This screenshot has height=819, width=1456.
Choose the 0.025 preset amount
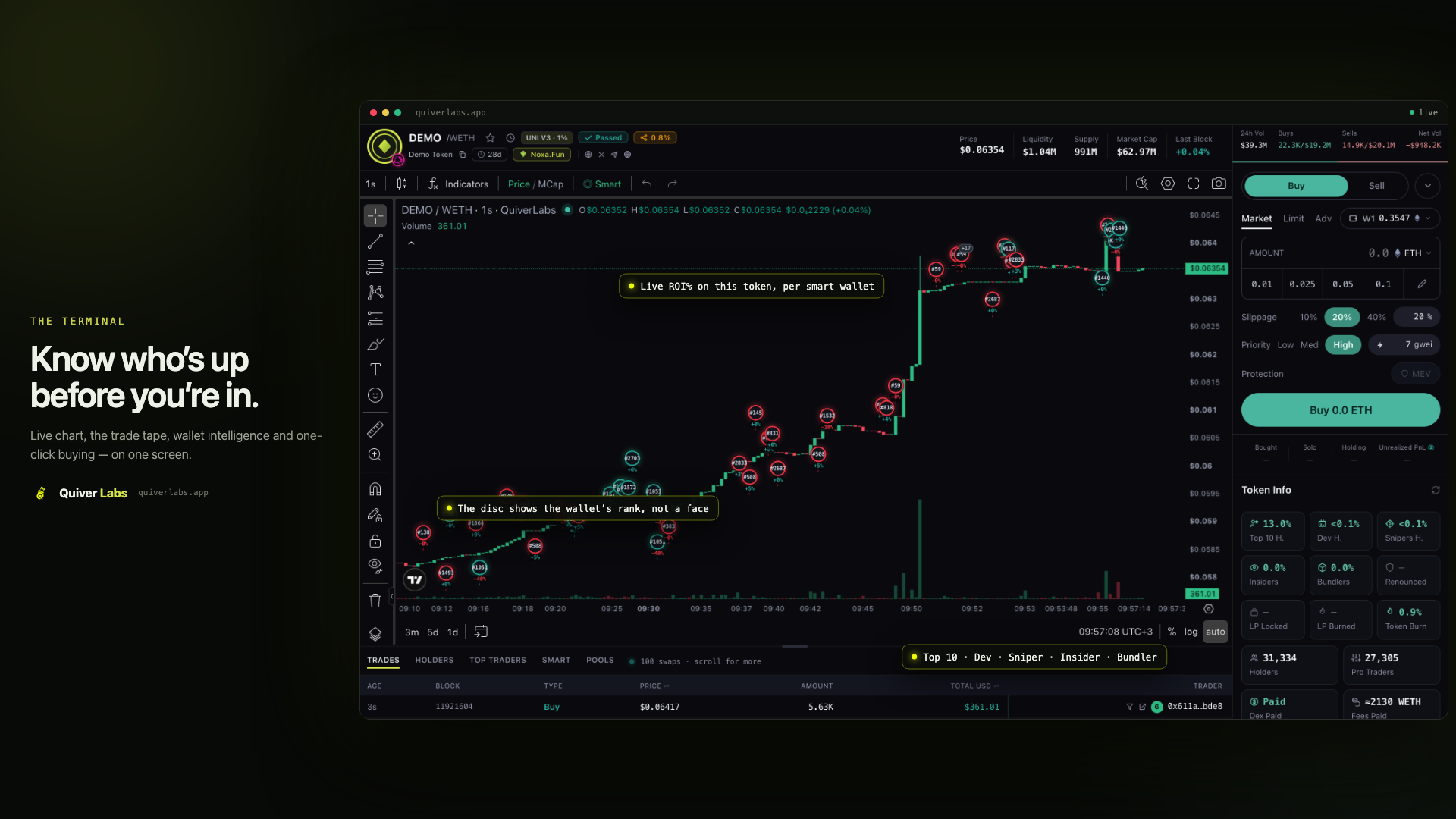[1303, 284]
